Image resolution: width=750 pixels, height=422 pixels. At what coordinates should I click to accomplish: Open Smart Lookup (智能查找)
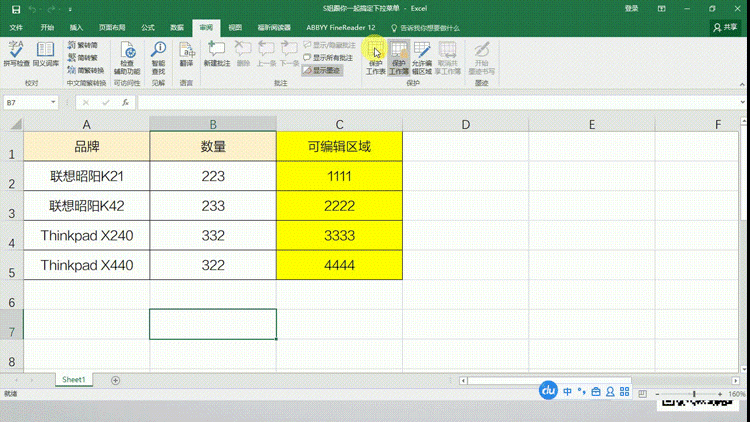[x=158, y=58]
